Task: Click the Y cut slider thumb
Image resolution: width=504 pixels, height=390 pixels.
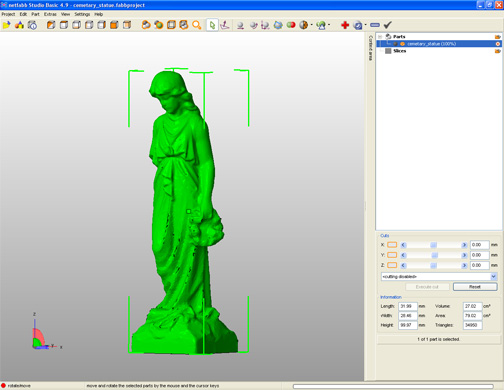Action: (x=434, y=255)
